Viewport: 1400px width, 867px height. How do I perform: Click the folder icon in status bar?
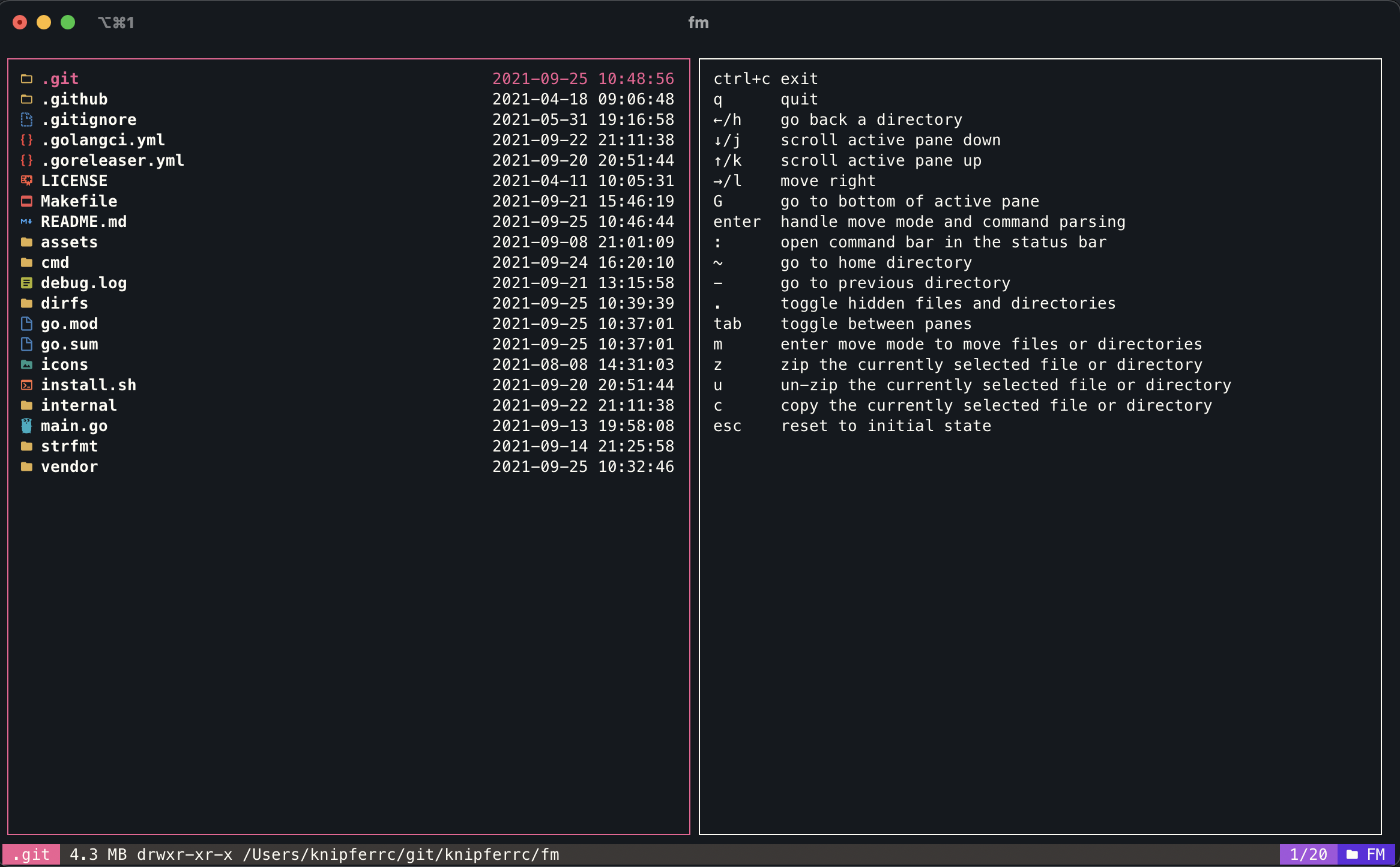pos(1352,854)
